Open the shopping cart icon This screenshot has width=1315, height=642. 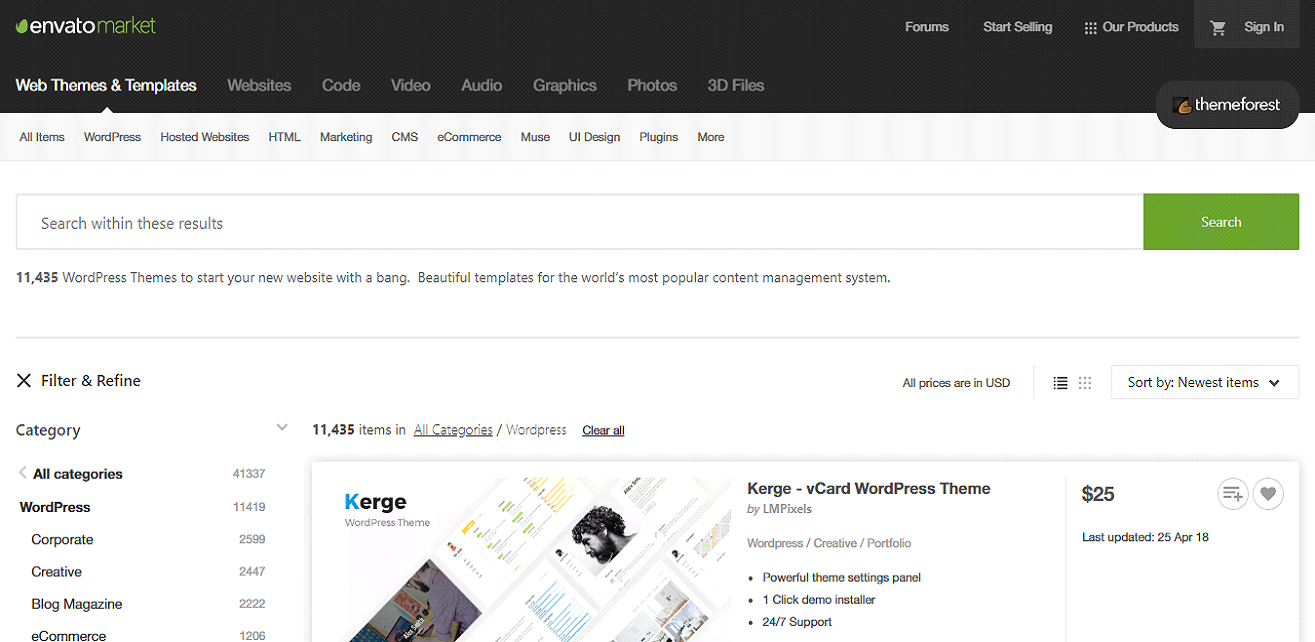point(1218,28)
